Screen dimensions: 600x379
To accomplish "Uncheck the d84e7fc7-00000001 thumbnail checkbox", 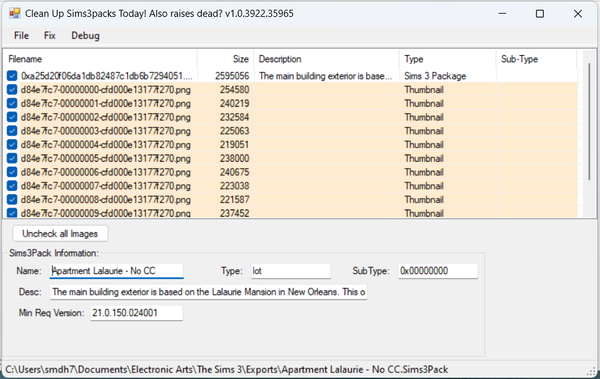I will 12,103.
